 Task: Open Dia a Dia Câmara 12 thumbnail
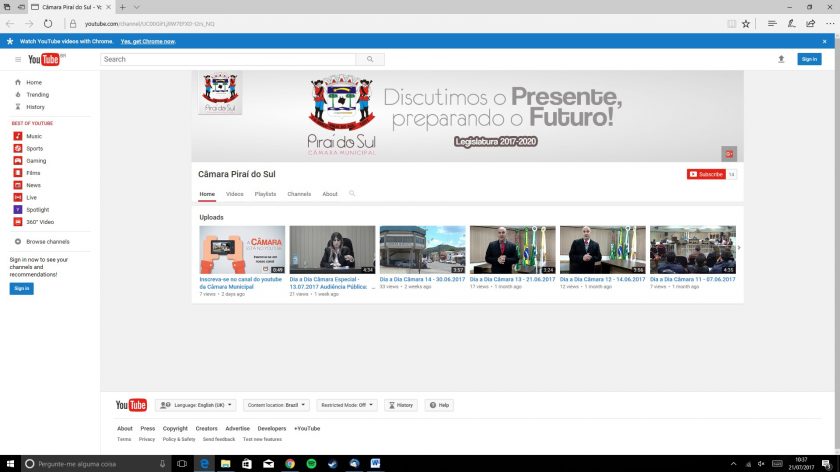(x=603, y=250)
